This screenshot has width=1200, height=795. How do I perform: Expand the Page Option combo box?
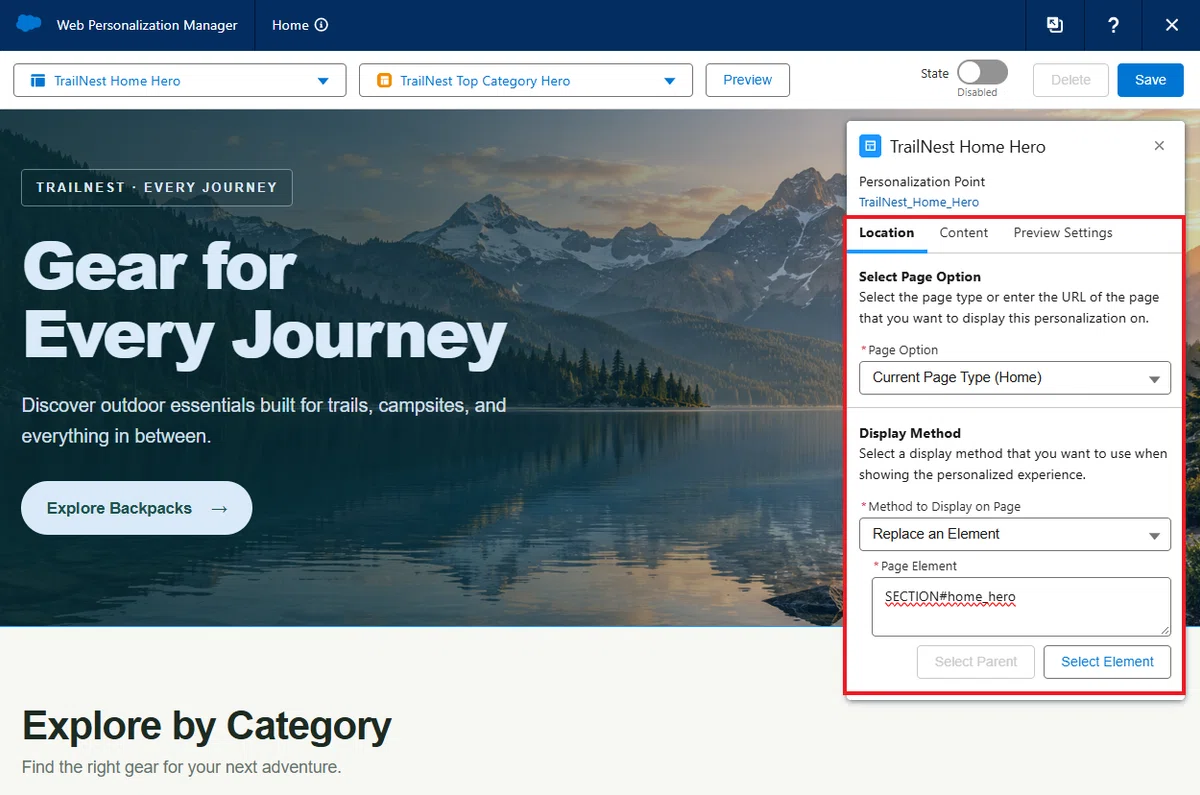click(x=1015, y=378)
